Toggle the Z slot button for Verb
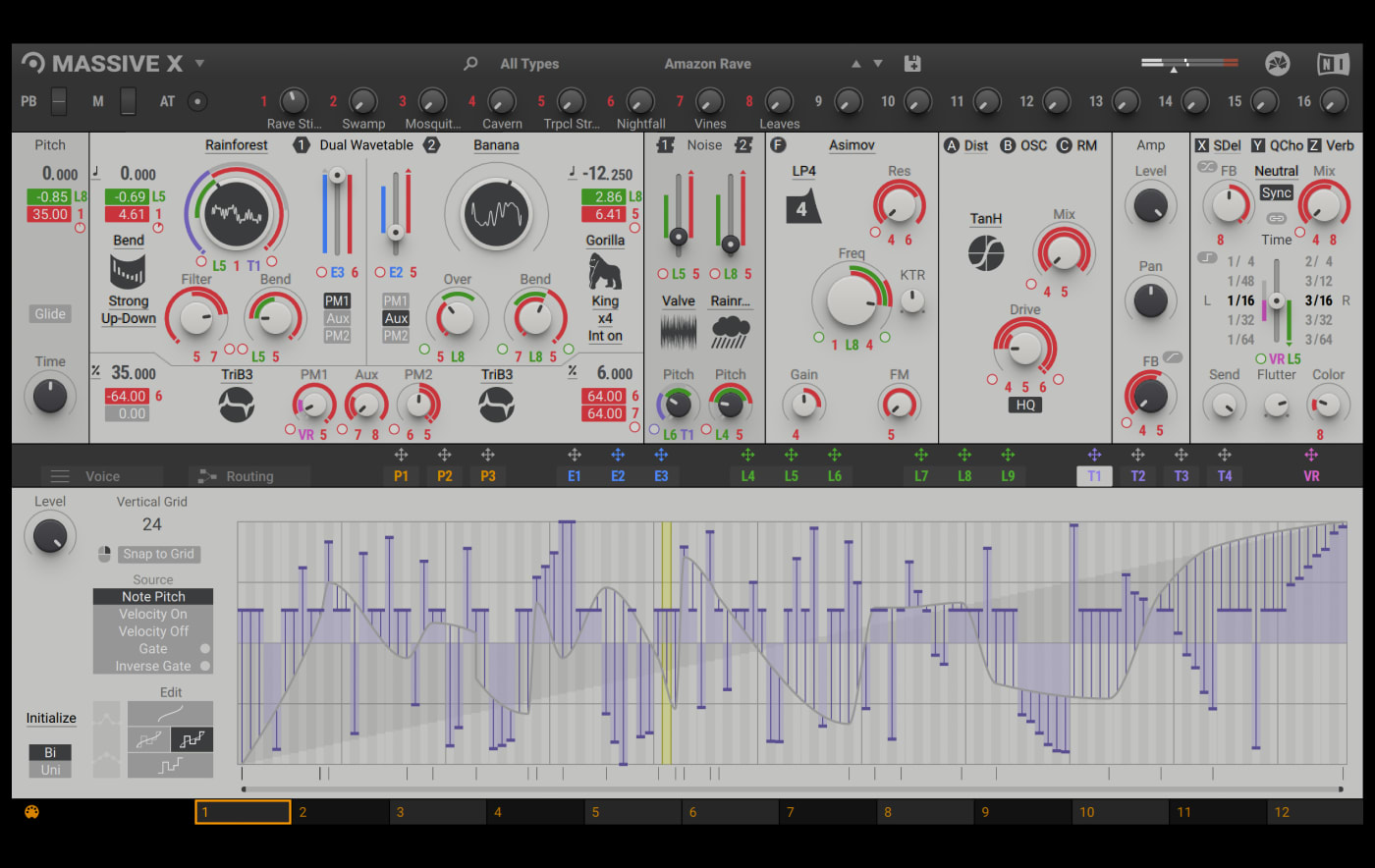Screen dimensions: 1375x868 tap(1313, 145)
